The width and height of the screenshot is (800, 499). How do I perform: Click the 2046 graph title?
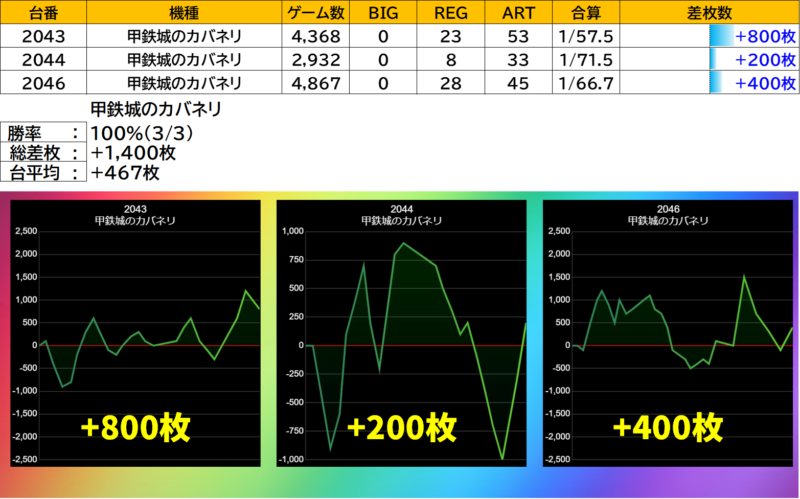coord(668,215)
